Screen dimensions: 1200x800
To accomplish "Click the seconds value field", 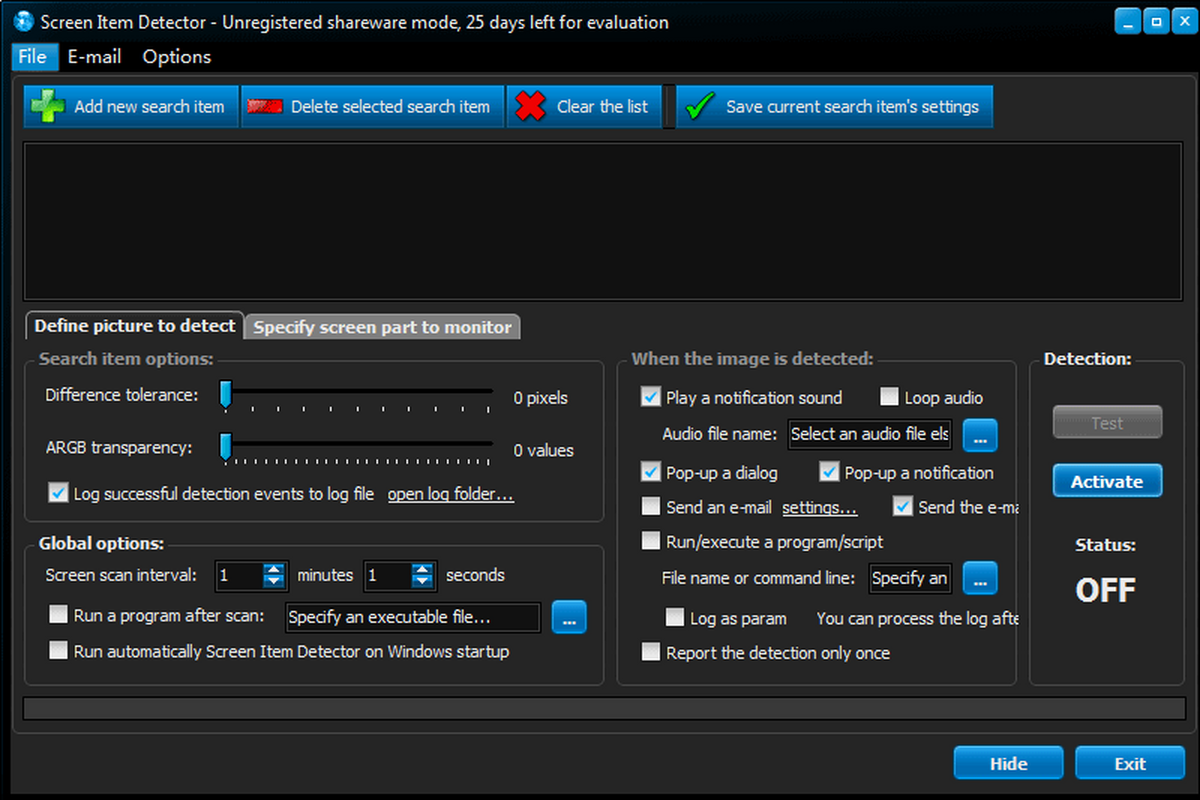I will [389, 575].
